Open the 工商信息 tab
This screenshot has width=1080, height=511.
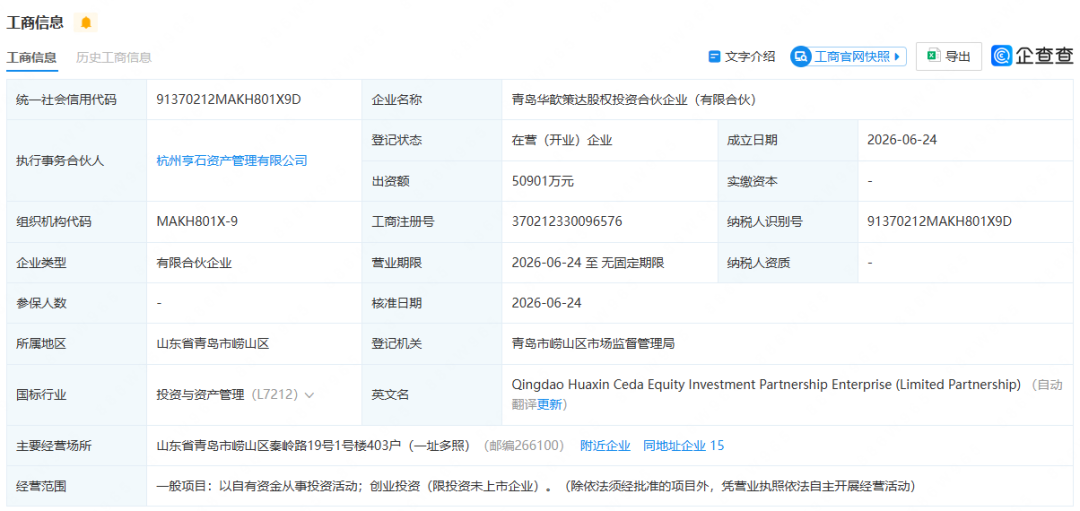pos(32,57)
